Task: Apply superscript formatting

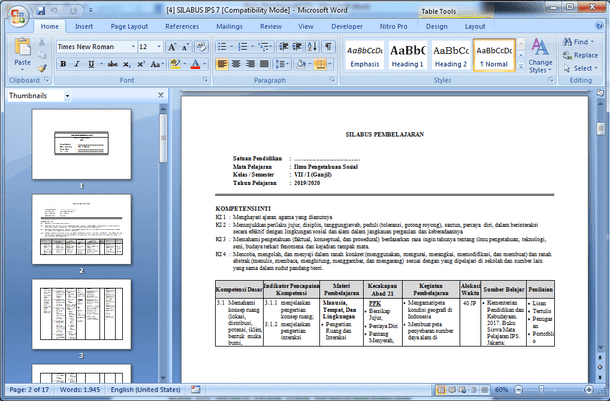Action: (x=141, y=64)
